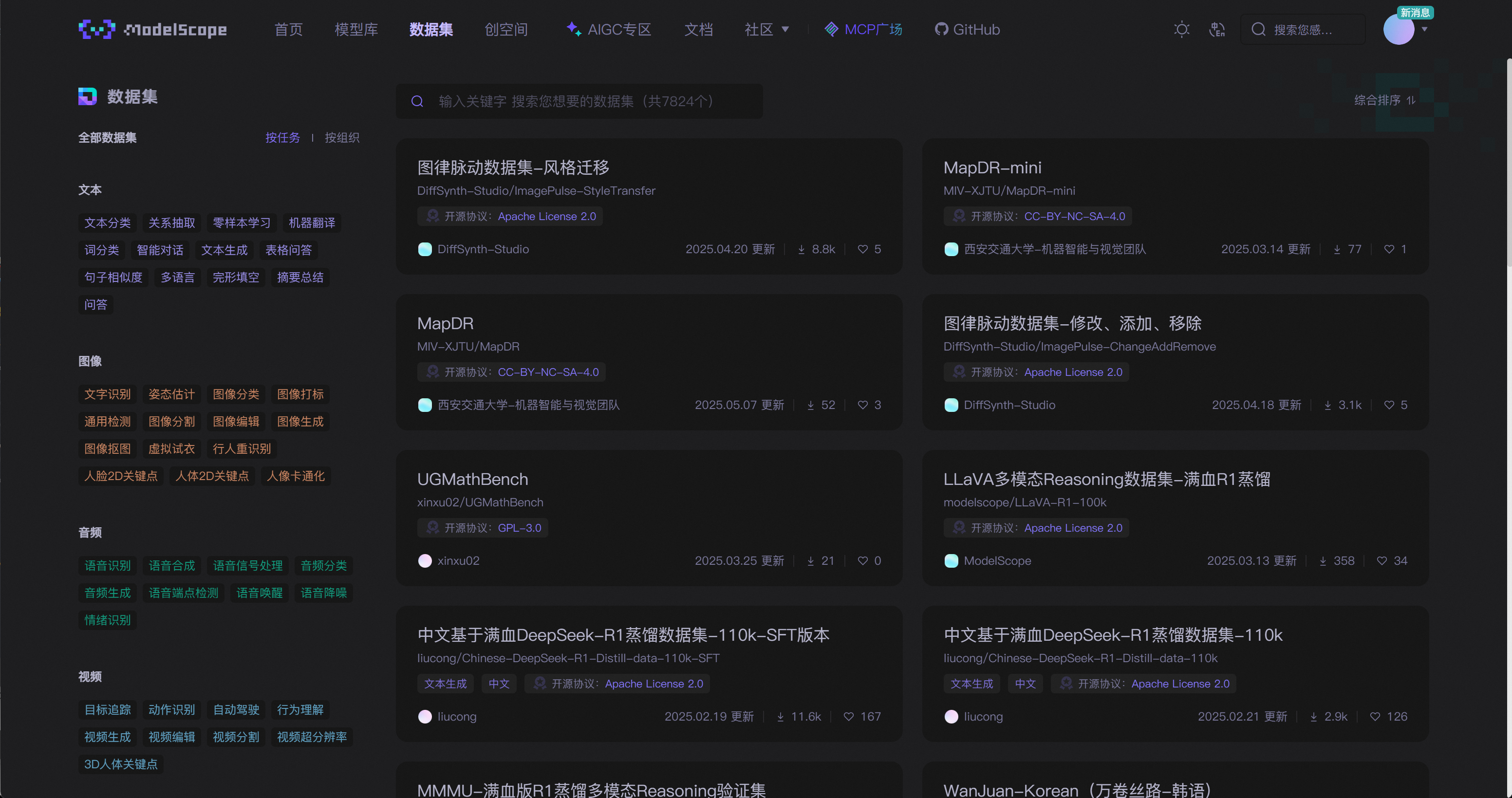This screenshot has height=798, width=1512.
Task: Open the 模型库 menu item
Action: point(356,29)
